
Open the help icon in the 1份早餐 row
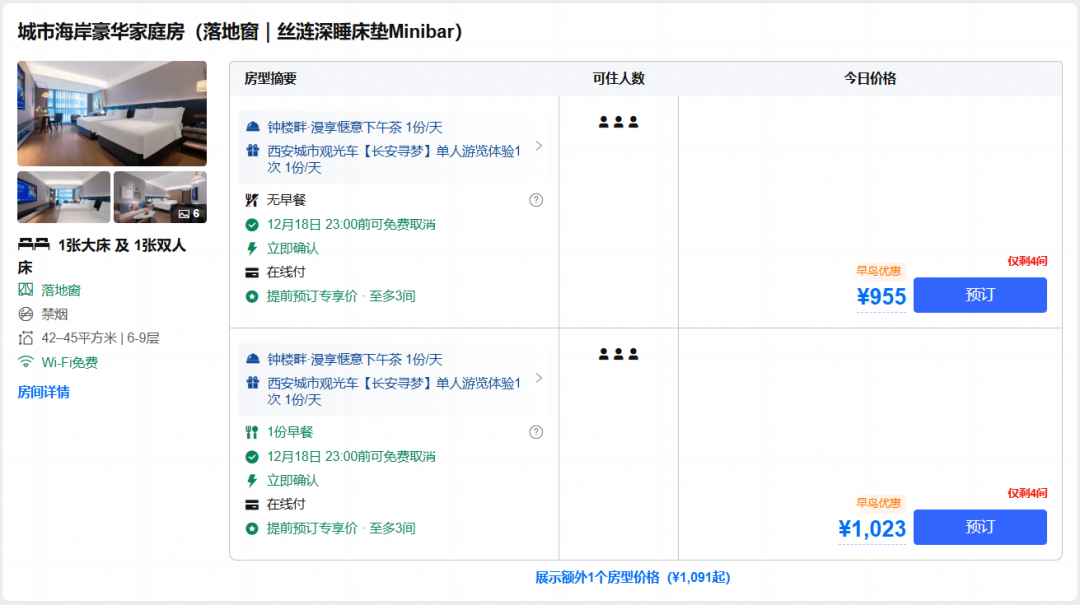coord(536,432)
